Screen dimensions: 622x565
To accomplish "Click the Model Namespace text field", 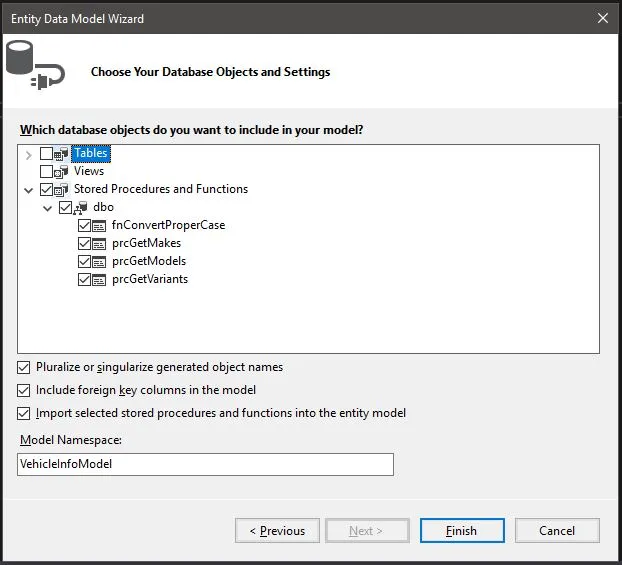I will (205, 464).
